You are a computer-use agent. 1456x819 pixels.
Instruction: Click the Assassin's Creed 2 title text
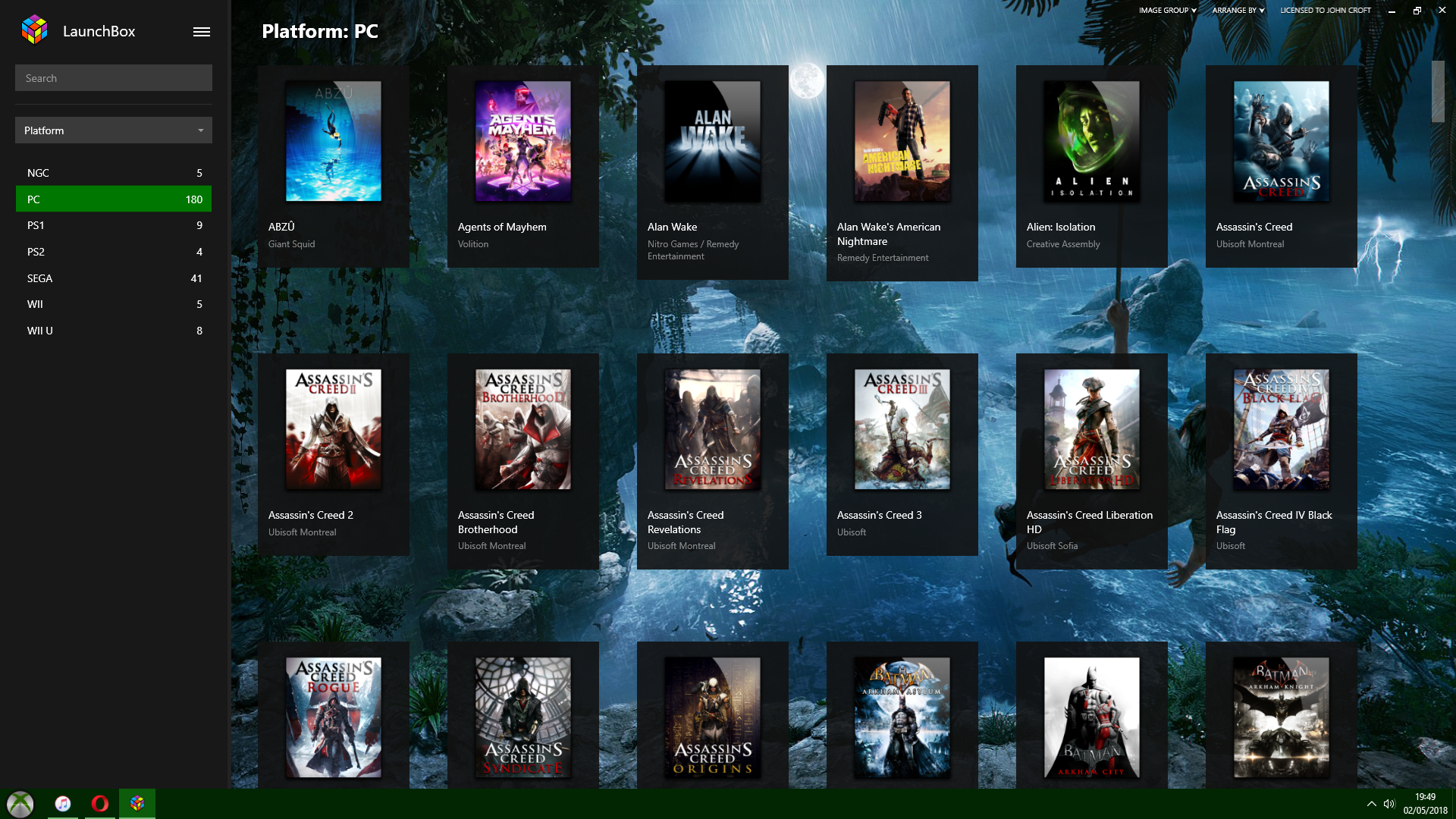[x=311, y=515]
